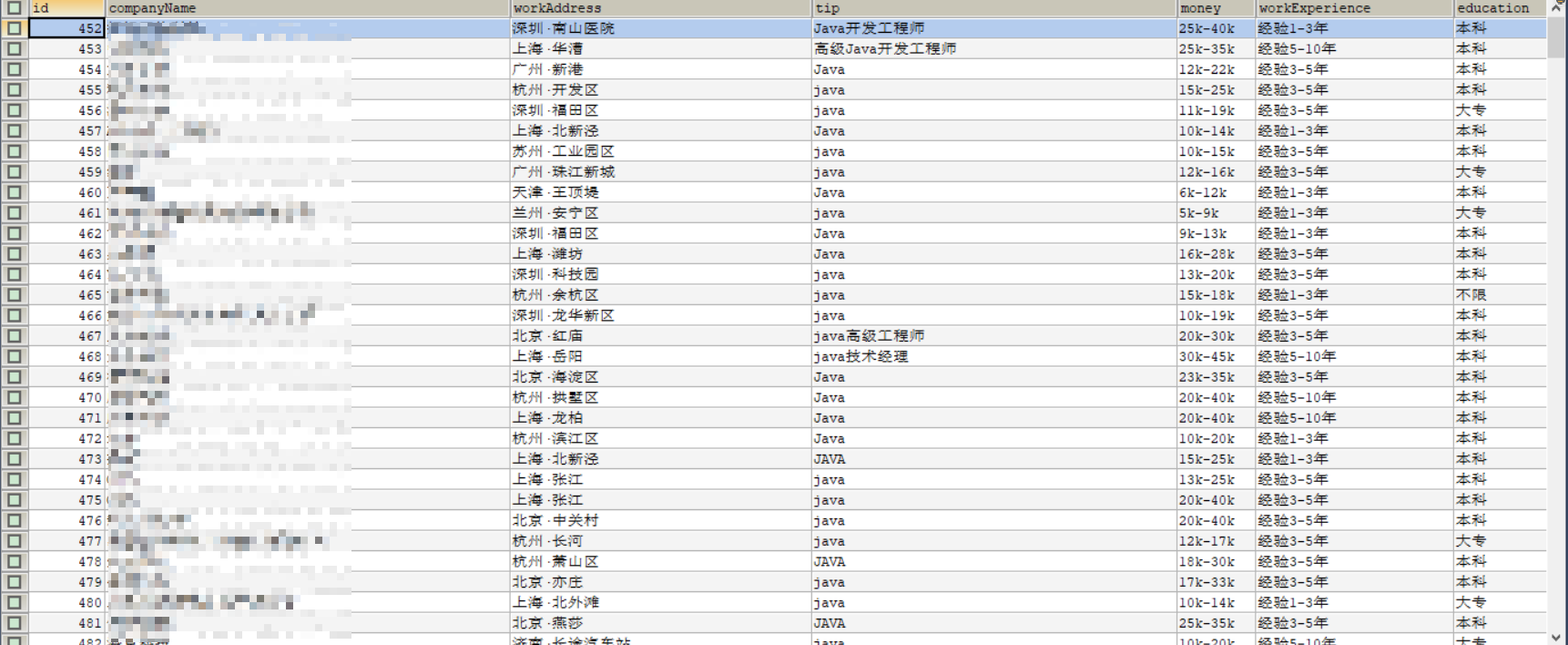Click the scroll up arrow of vertical scrollbar

coord(1557,8)
